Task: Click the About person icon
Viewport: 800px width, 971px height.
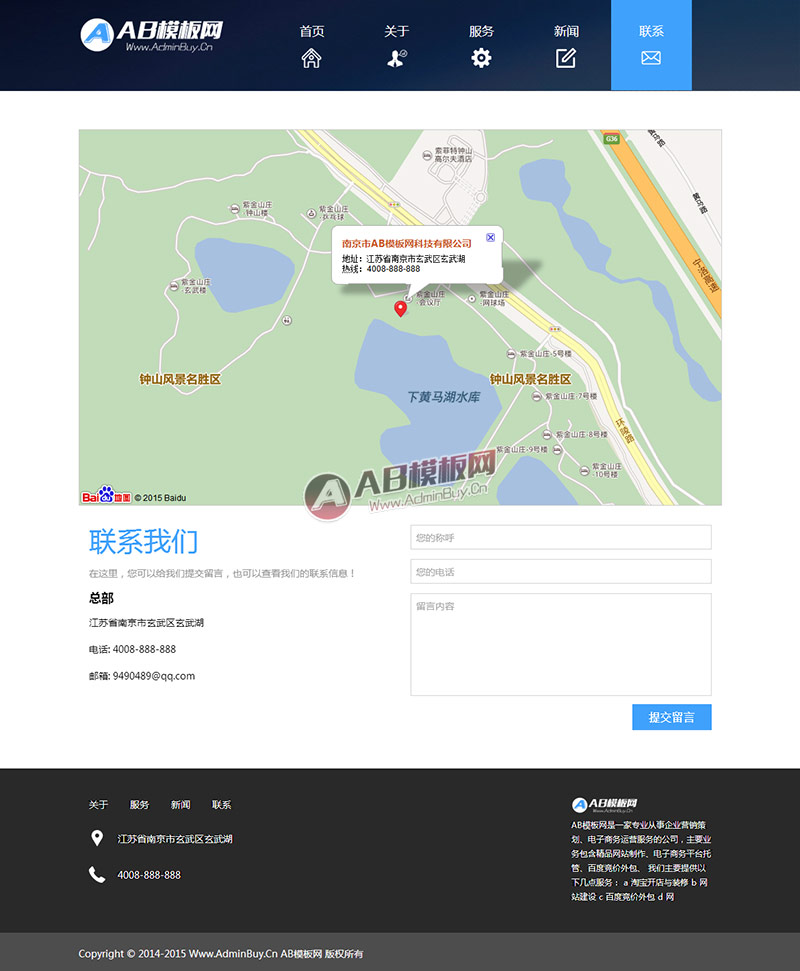Action: point(396,58)
